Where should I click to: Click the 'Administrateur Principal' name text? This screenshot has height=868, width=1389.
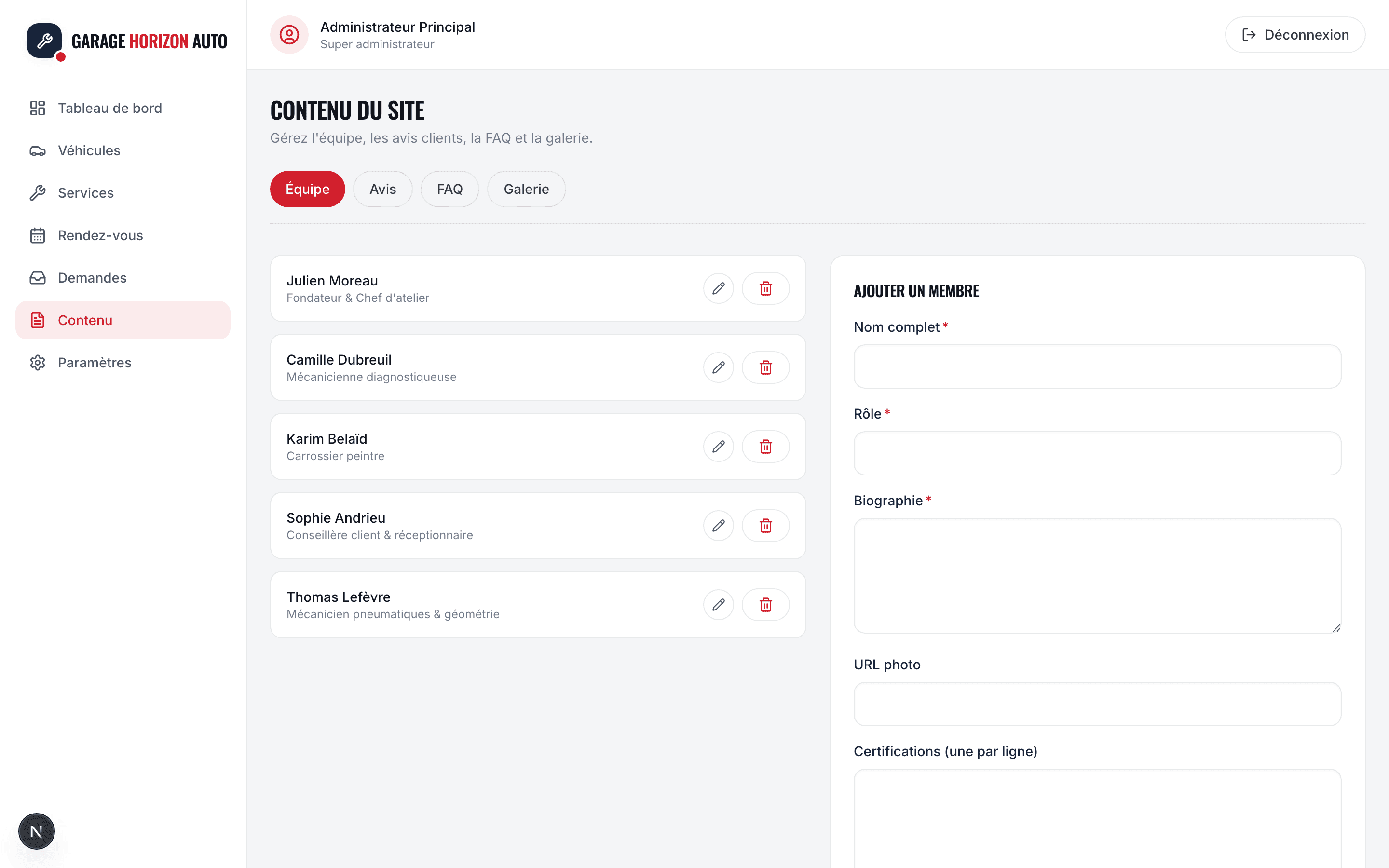pyautogui.click(x=398, y=27)
